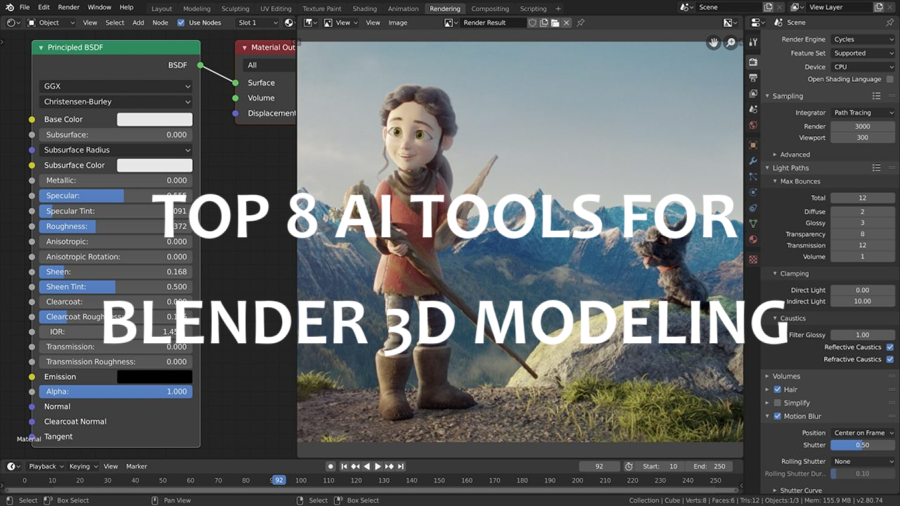This screenshot has height=506, width=900.
Task: Open the Render properties tab icon
Action: click(x=753, y=61)
